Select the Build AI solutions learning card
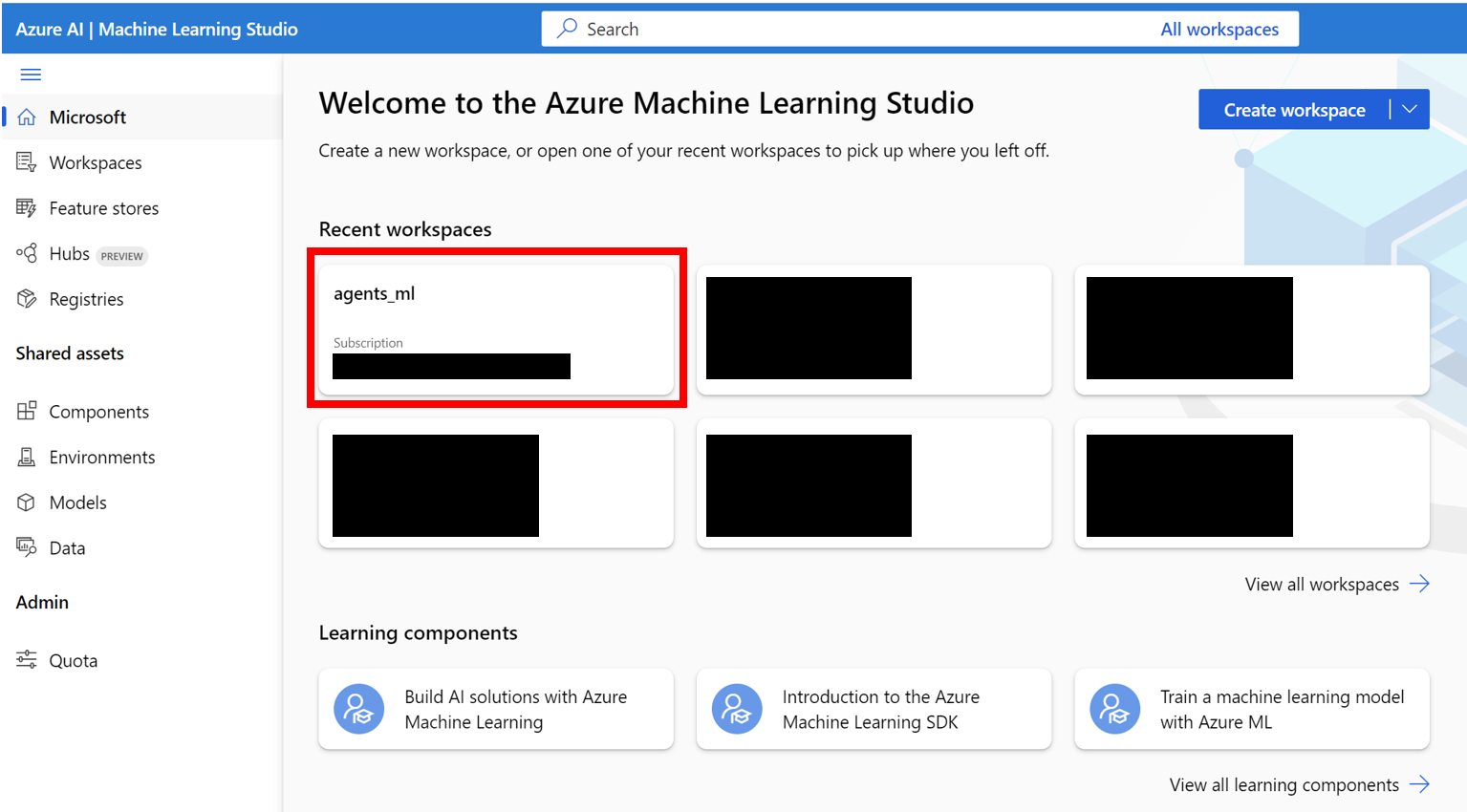Viewport: 1467px width, 812px height. (495, 709)
